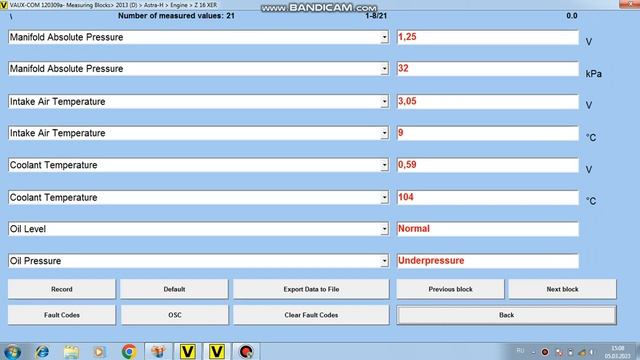The image size is (640, 360).
Task: Select the 1,25 voltage value field
Action: click(488, 37)
